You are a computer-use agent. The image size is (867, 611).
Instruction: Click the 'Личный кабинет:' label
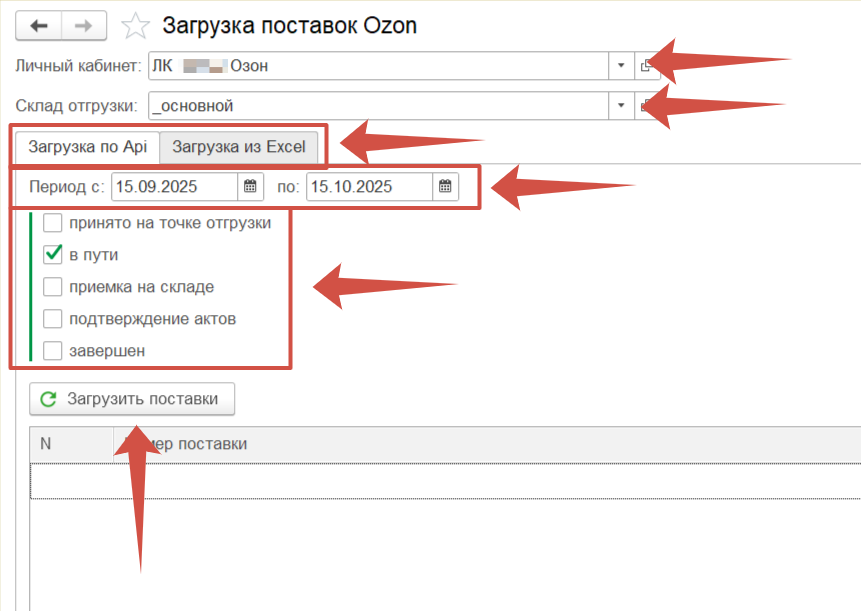click(79, 66)
